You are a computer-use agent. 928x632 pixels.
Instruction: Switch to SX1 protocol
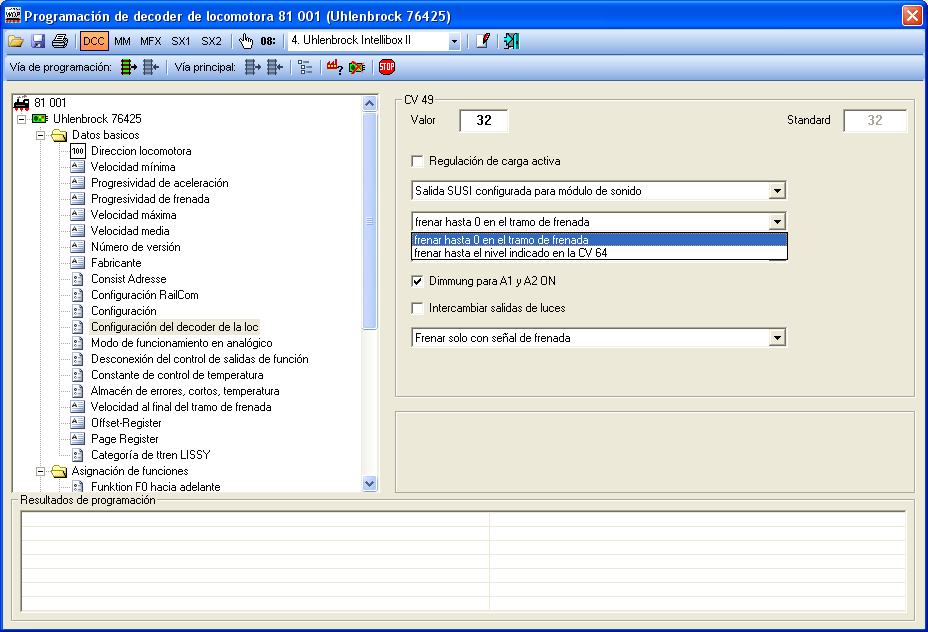181,41
